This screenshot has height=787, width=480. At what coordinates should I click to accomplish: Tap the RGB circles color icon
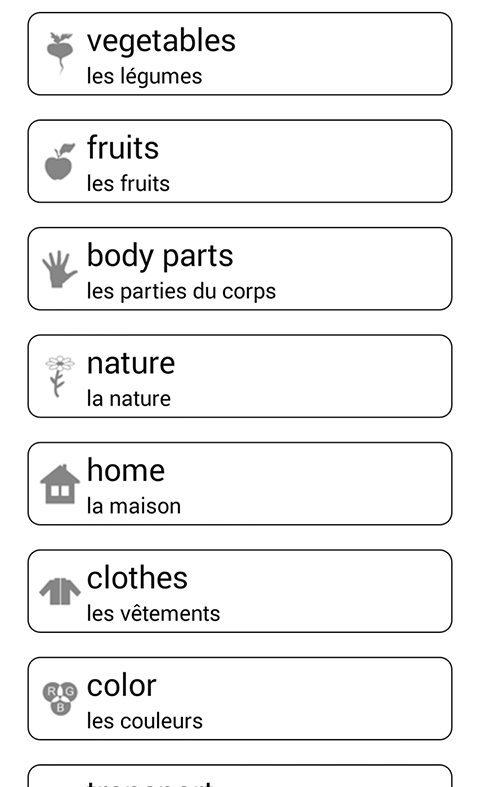tap(60, 699)
